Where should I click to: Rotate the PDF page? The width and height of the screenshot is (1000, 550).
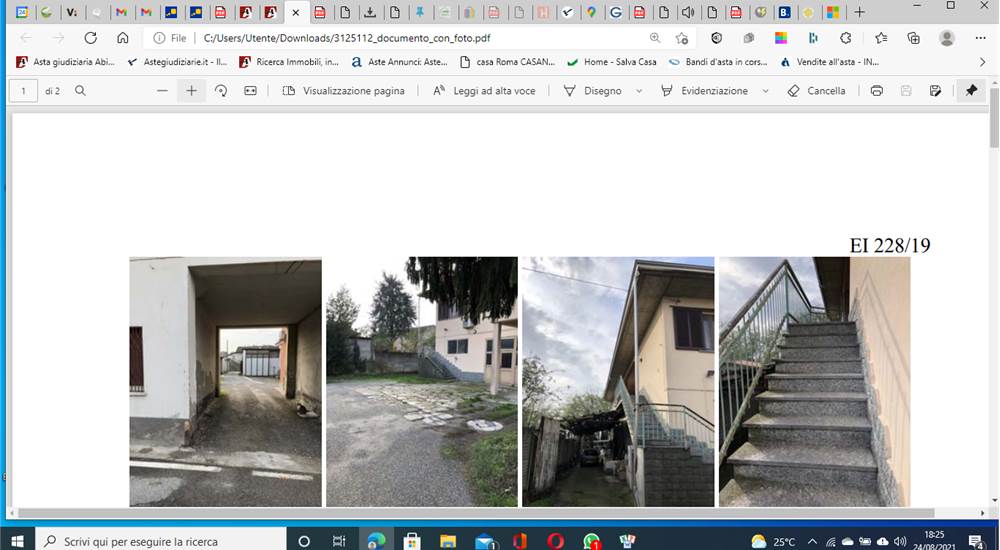pos(221,91)
